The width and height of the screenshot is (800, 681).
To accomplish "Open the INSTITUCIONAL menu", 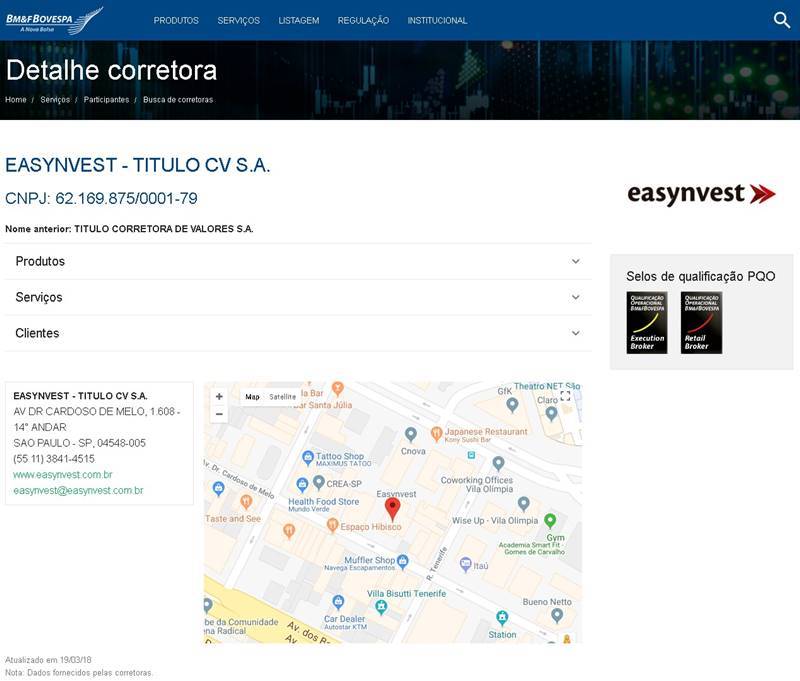I will [x=437, y=20].
